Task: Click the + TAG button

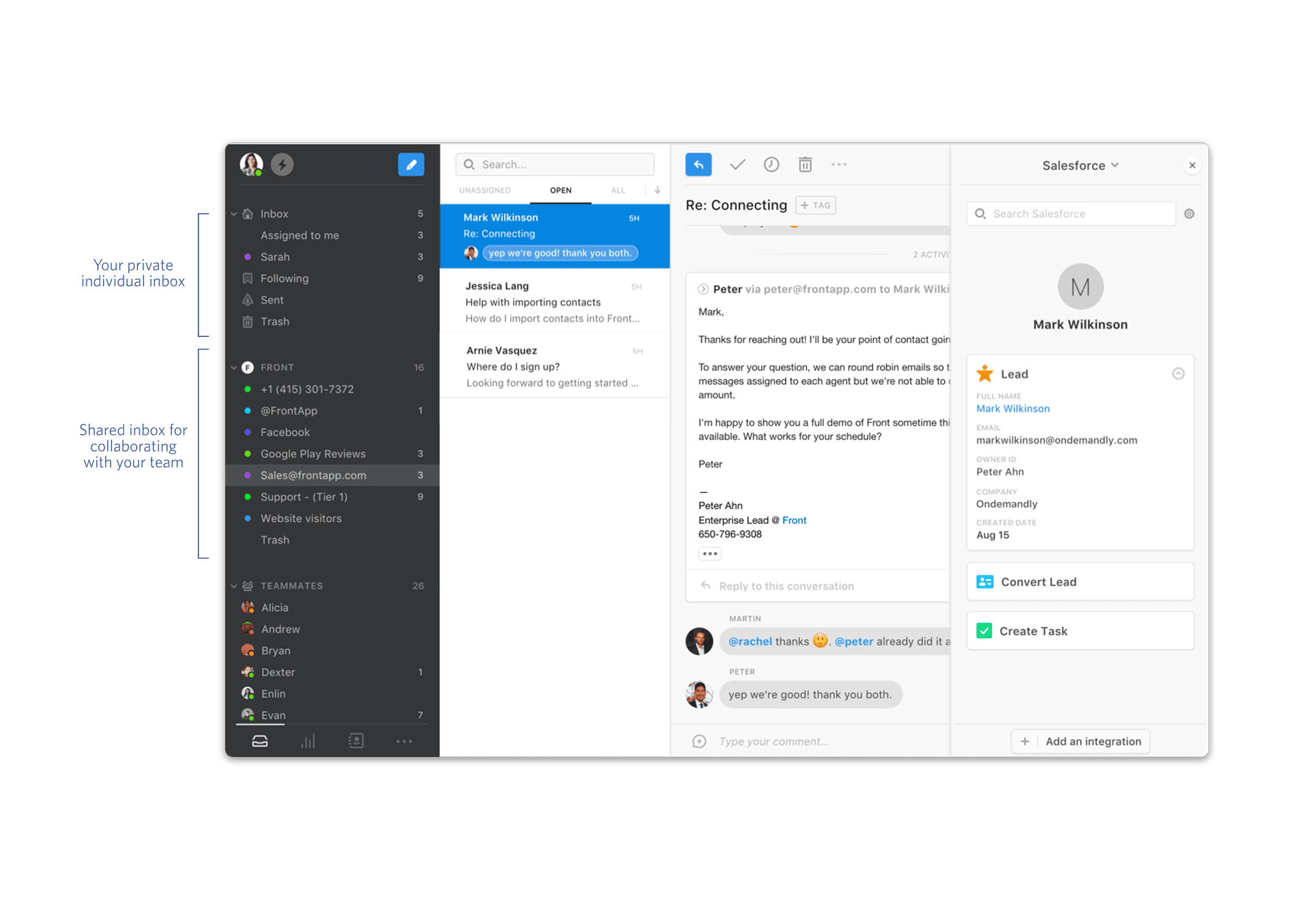Action: [x=816, y=205]
